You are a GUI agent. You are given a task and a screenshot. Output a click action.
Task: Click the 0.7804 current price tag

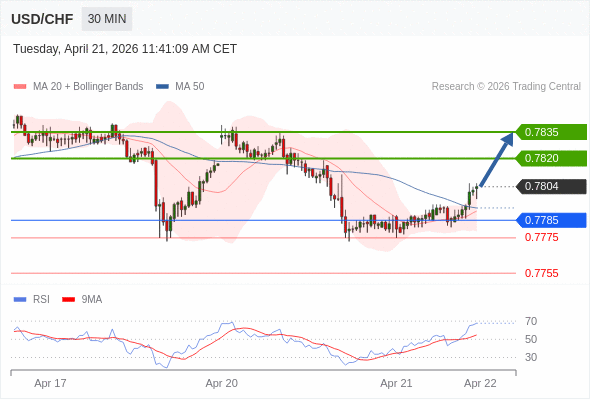(x=551, y=186)
